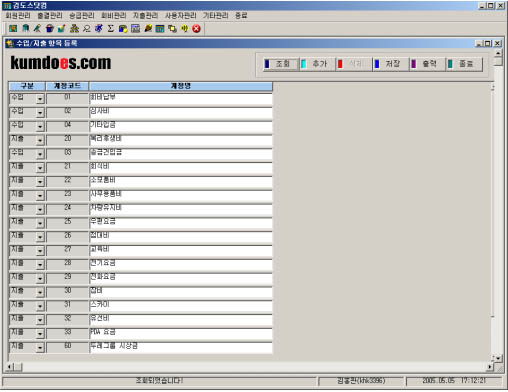Image resolution: width=508 pixels, height=392 pixels.
Task: Open the 구분 dropdown for code 02 row
Action: [x=40, y=113]
